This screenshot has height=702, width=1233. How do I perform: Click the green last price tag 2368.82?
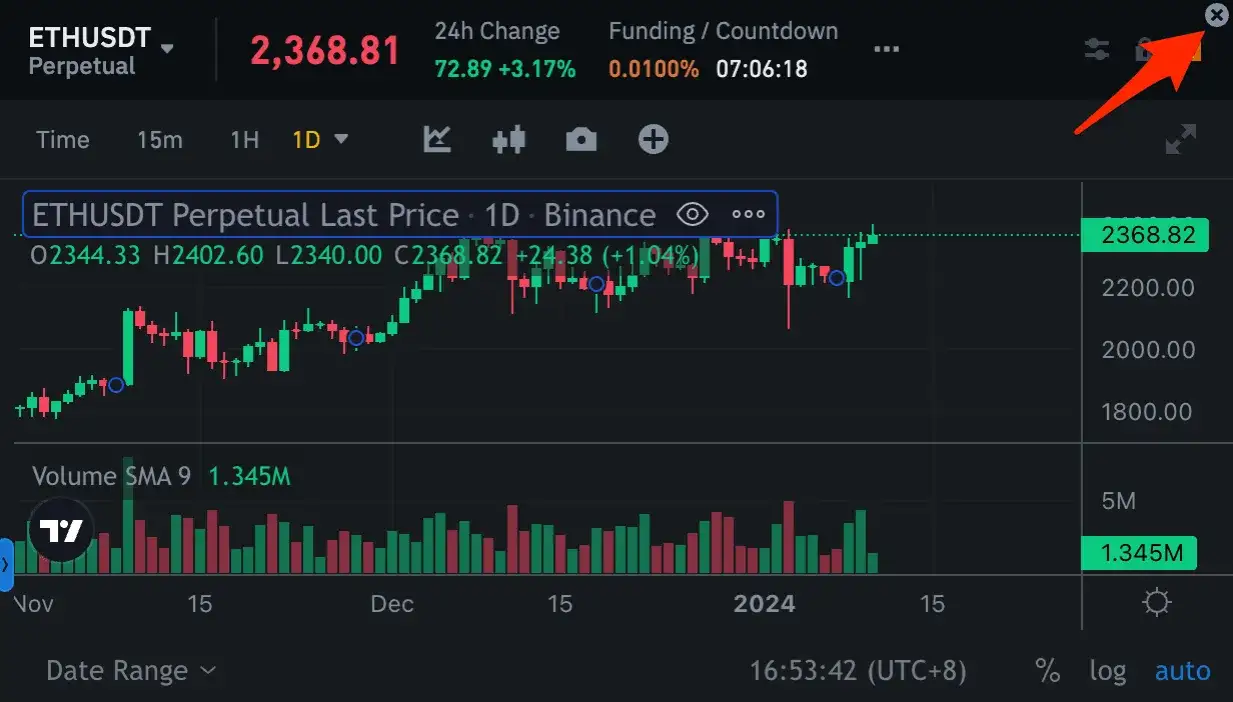click(x=1145, y=235)
